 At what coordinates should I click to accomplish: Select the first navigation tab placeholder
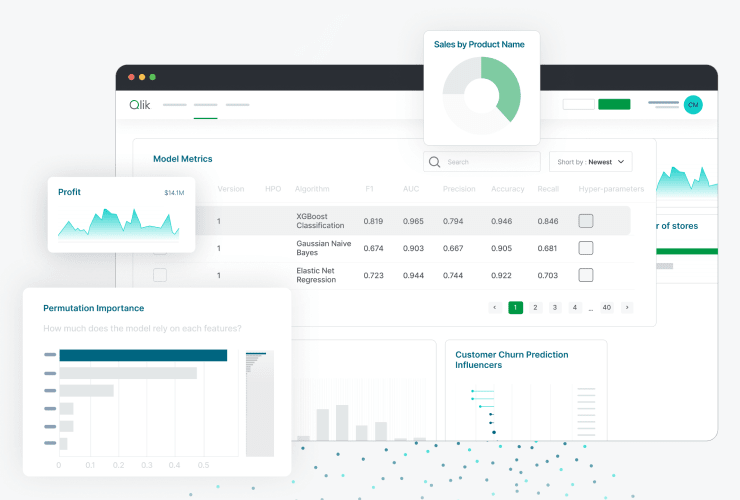(174, 104)
